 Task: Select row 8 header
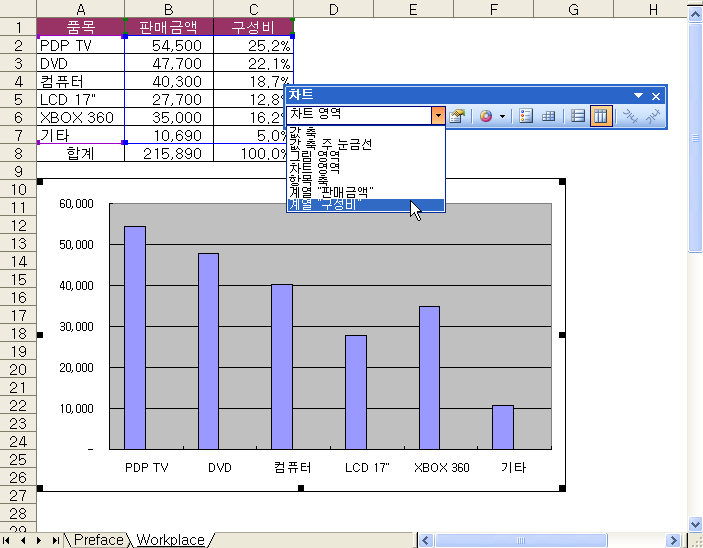tap(18, 153)
